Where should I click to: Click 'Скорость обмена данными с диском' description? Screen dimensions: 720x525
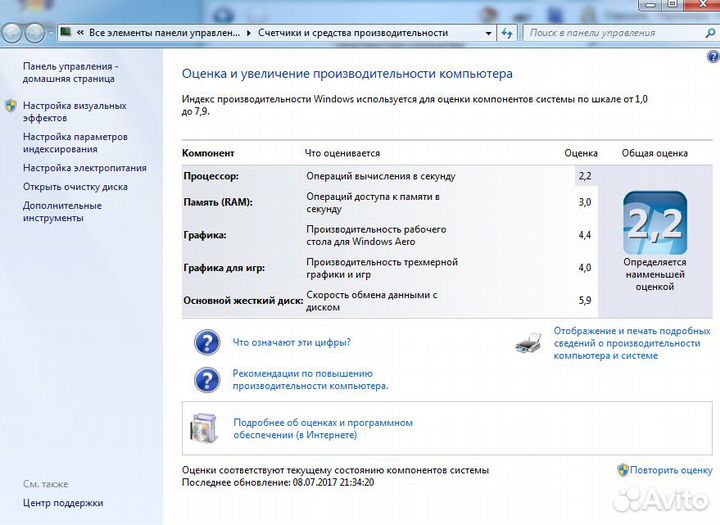(372, 301)
